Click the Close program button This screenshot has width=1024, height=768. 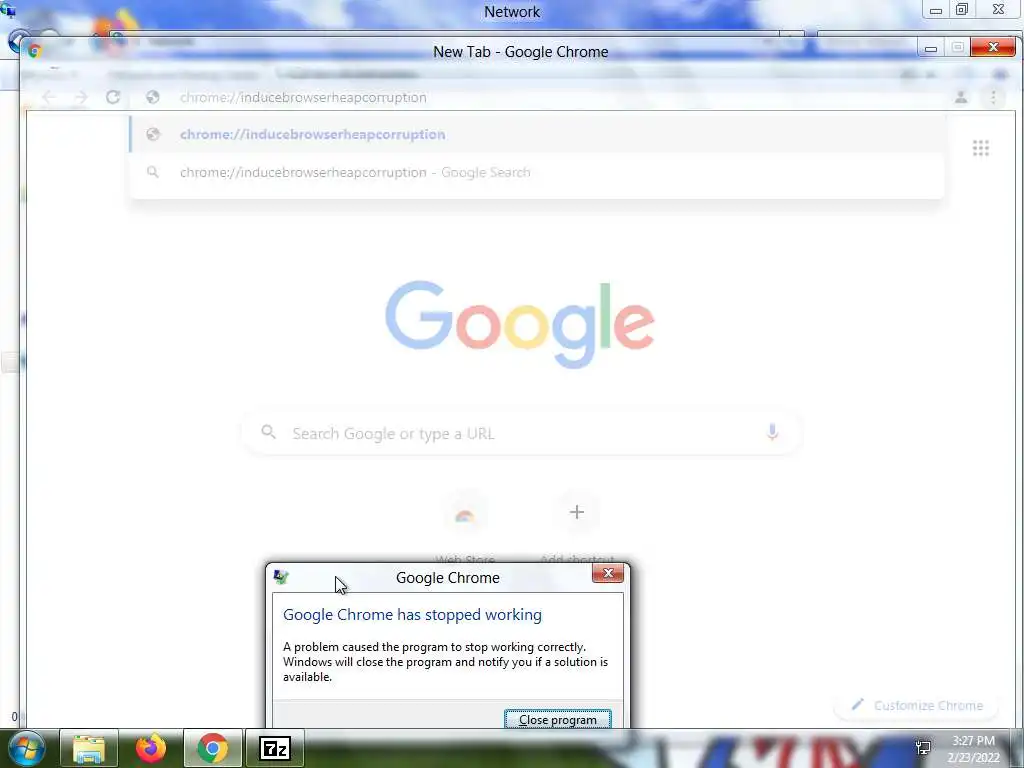558,719
